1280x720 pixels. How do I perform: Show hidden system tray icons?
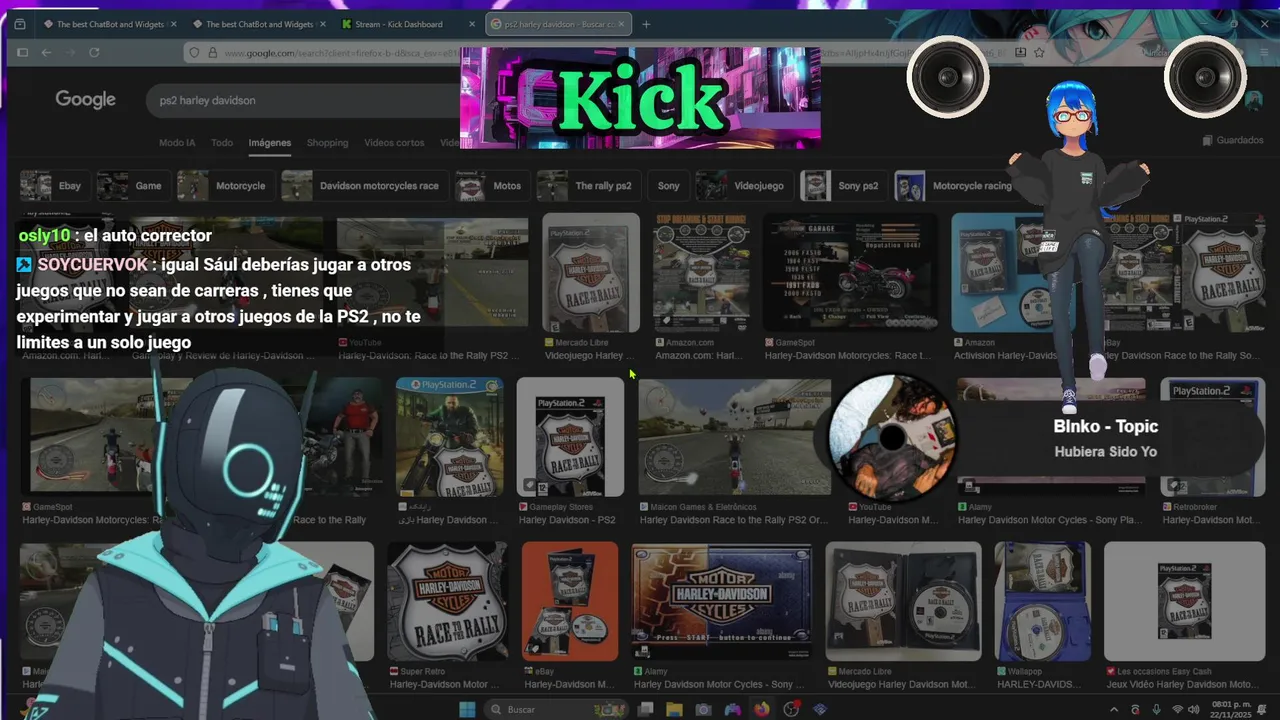click(1114, 709)
